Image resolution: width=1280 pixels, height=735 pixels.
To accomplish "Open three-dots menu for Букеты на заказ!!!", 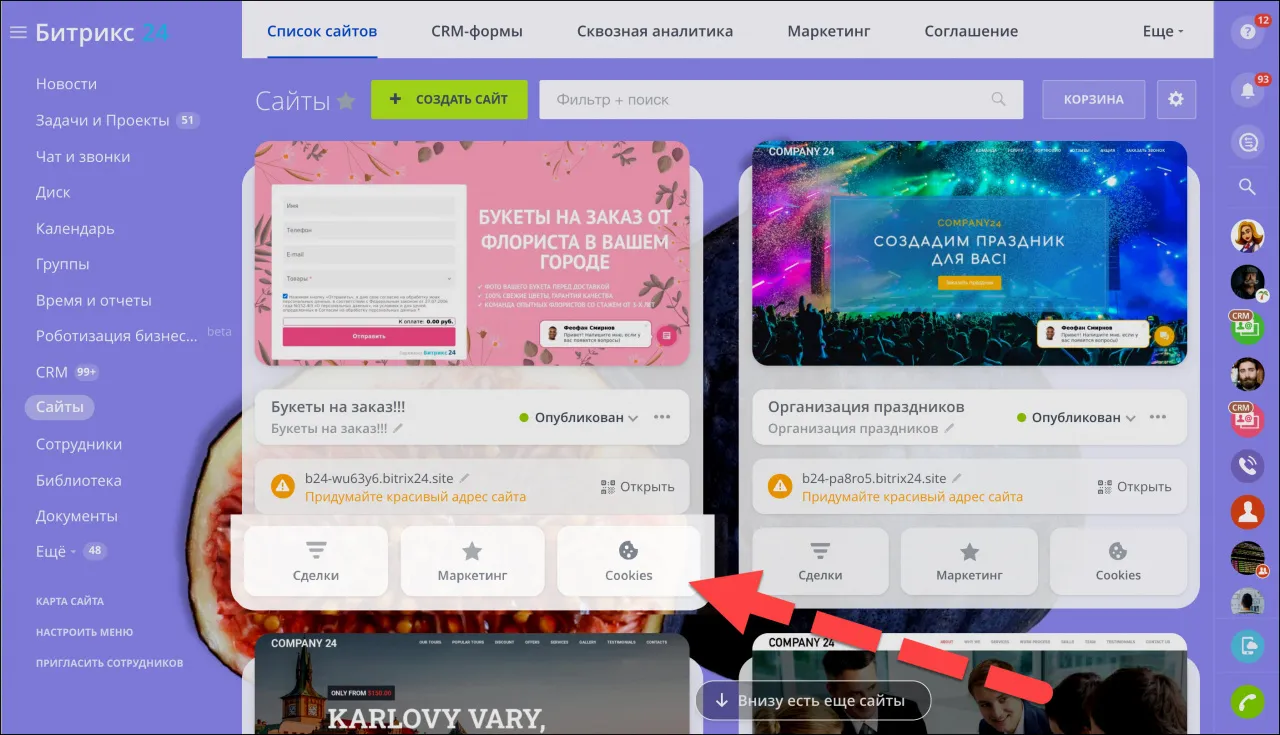I will tap(662, 417).
